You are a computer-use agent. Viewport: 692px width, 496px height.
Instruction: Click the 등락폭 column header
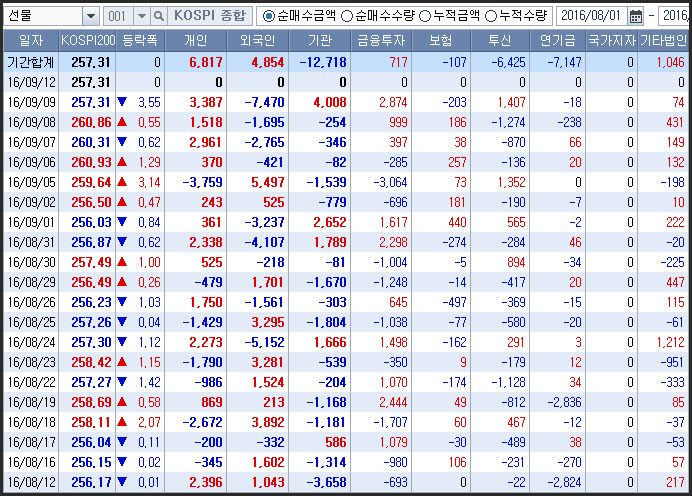[x=140, y=41]
